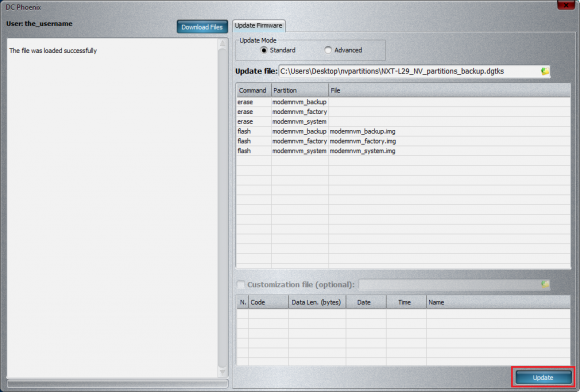The image size is (580, 392).
Task: Enable the Customization file checkbox
Action: click(x=241, y=284)
